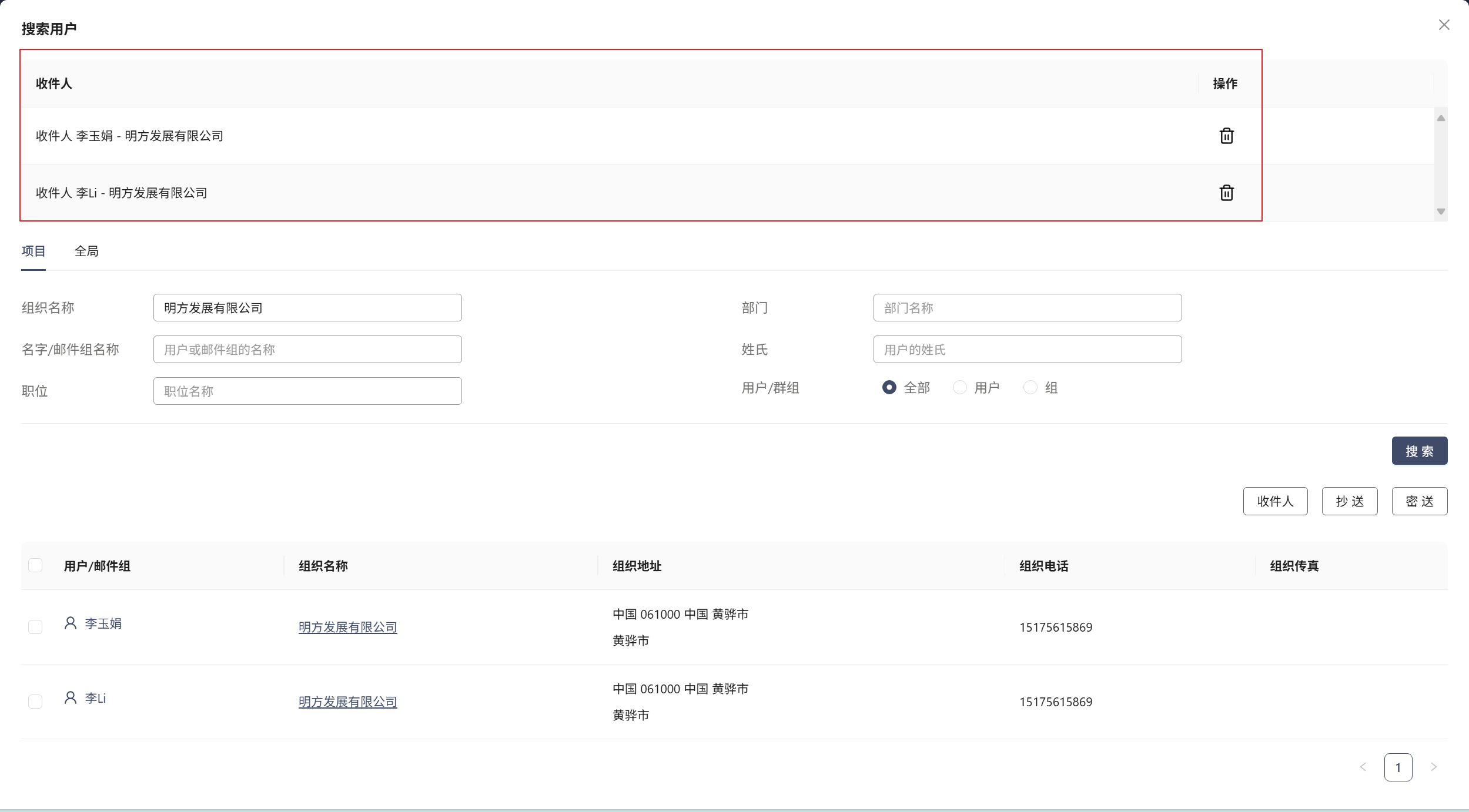Viewport: 1469px width, 812px height.
Task: Add selection as 抄送
Action: pyautogui.click(x=1349, y=501)
